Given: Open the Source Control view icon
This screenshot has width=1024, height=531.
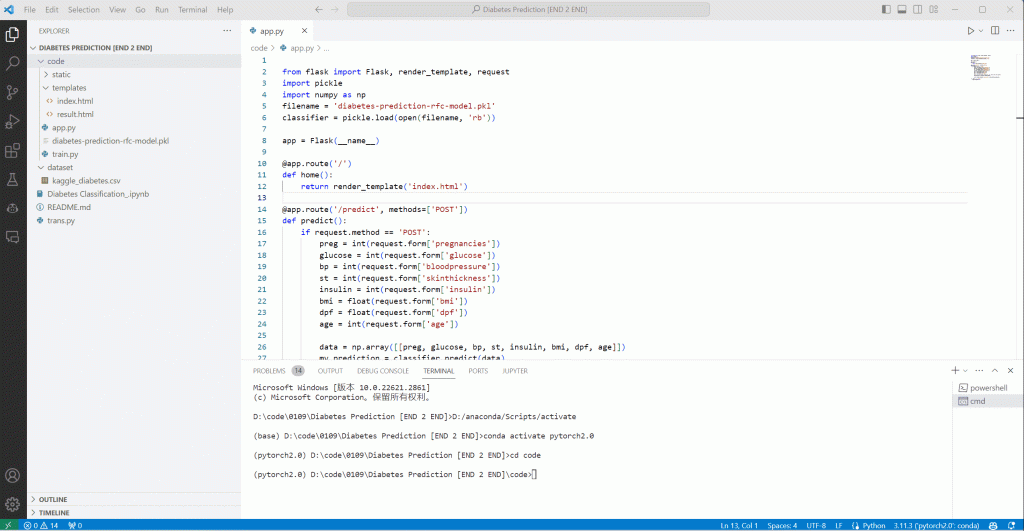Looking at the screenshot, I should tap(12, 93).
